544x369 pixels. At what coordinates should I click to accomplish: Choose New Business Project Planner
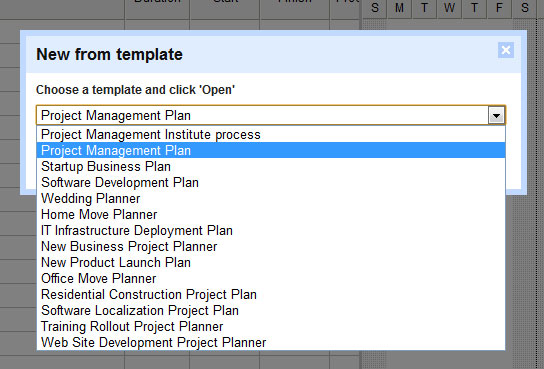(x=271, y=246)
